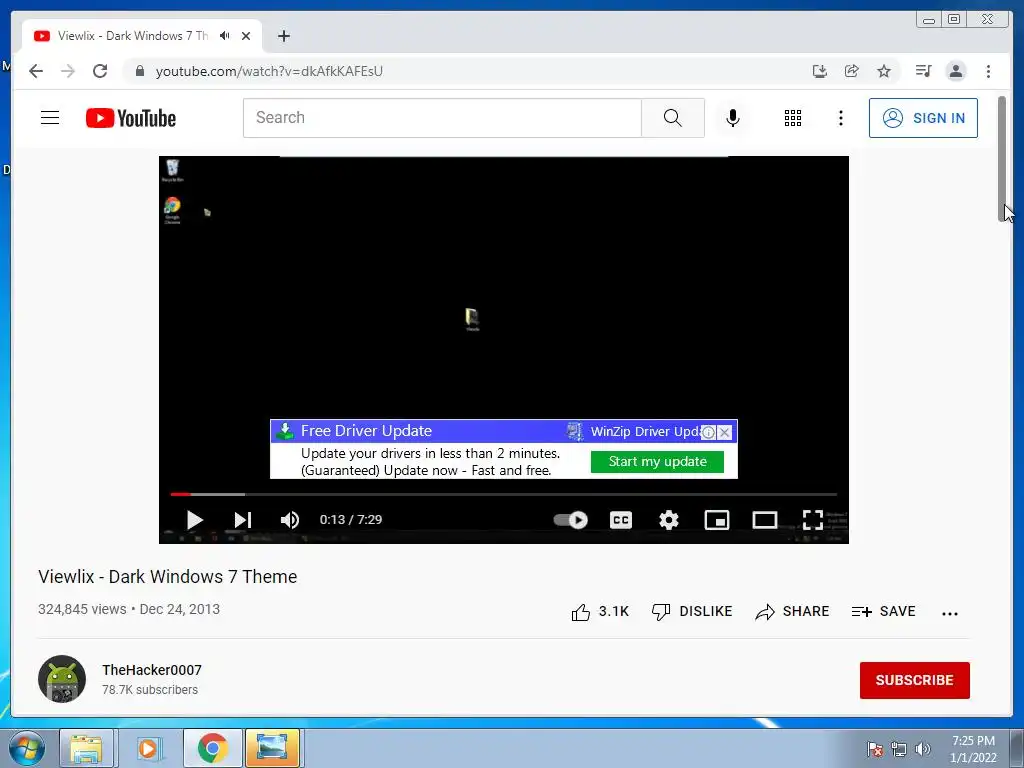Image resolution: width=1024 pixels, height=768 pixels.
Task: Click the DISLIKE button
Action: point(692,612)
